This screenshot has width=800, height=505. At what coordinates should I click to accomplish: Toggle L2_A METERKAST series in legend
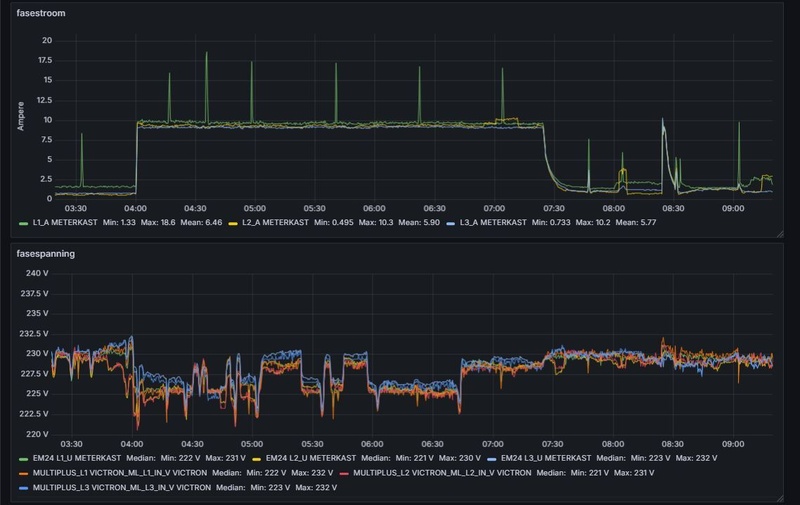click(276, 222)
